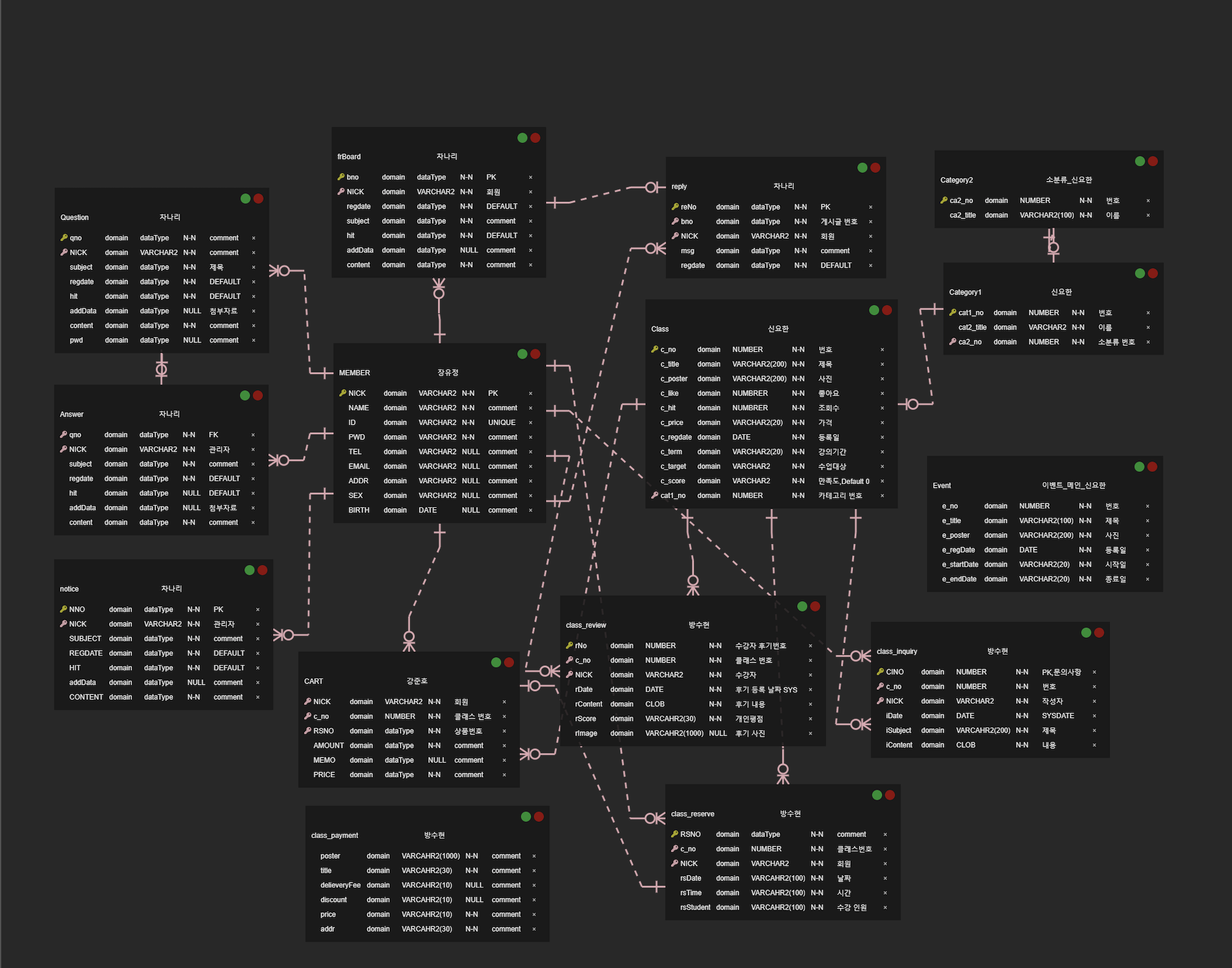Select the relationship line between Question and Answer

pyautogui.click(x=161, y=369)
